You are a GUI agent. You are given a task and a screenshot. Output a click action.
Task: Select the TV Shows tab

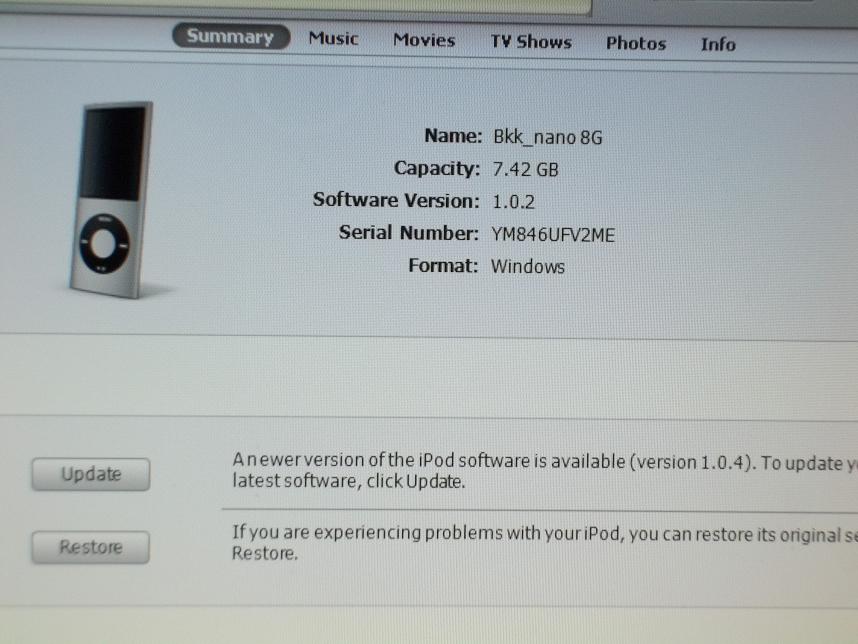click(x=530, y=42)
